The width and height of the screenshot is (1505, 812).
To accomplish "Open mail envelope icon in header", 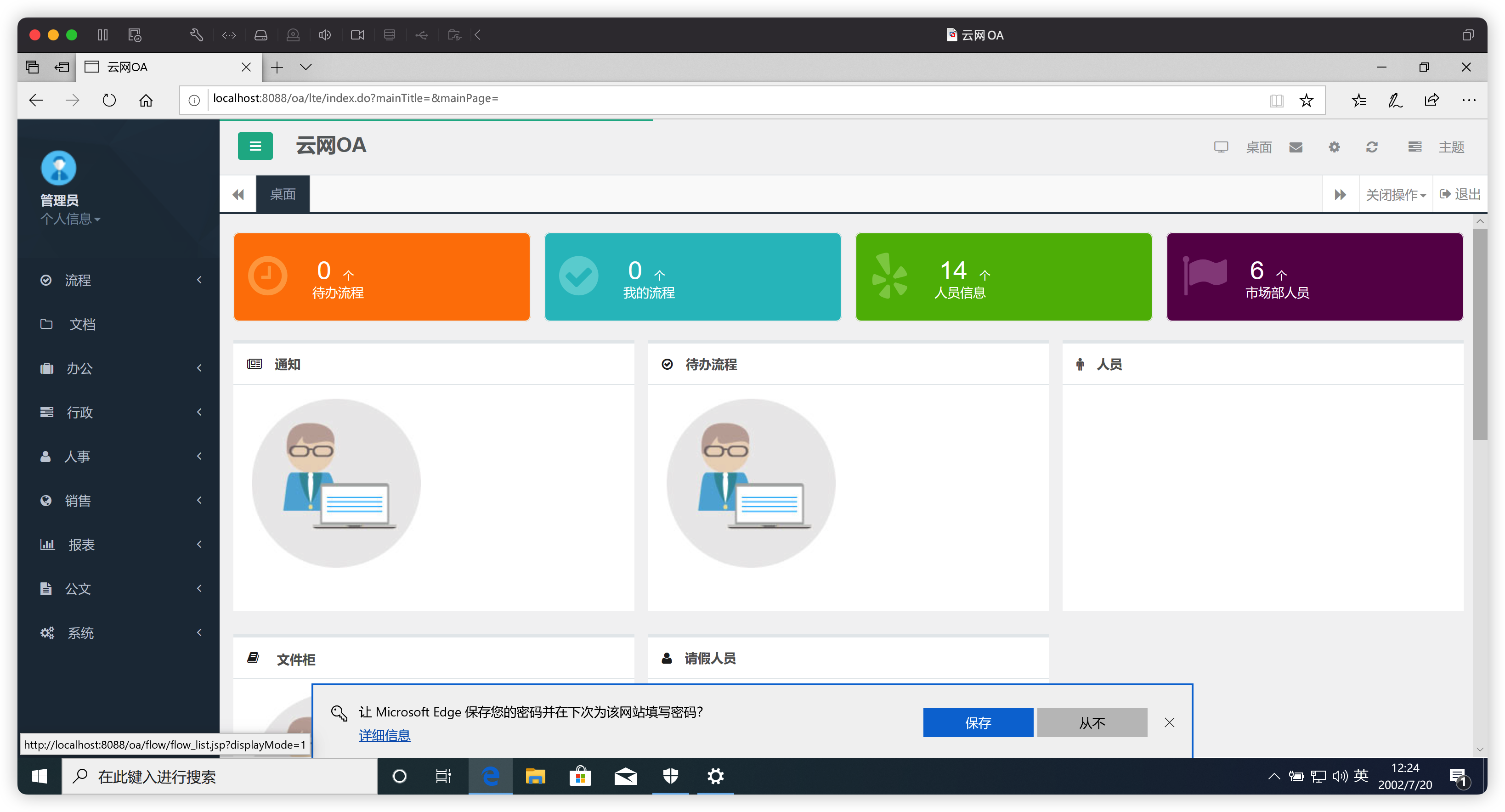I will click(1295, 147).
